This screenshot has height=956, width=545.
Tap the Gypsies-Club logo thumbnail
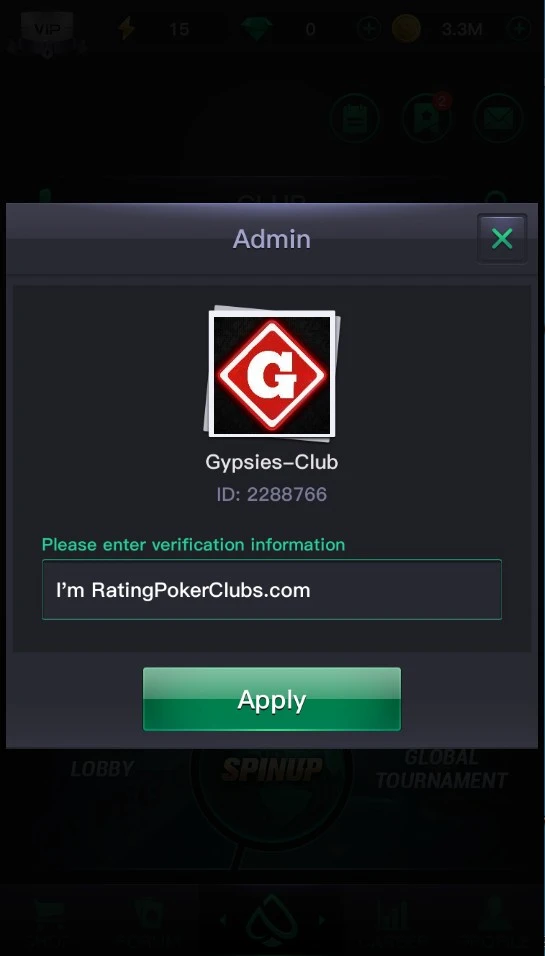tap(272, 373)
